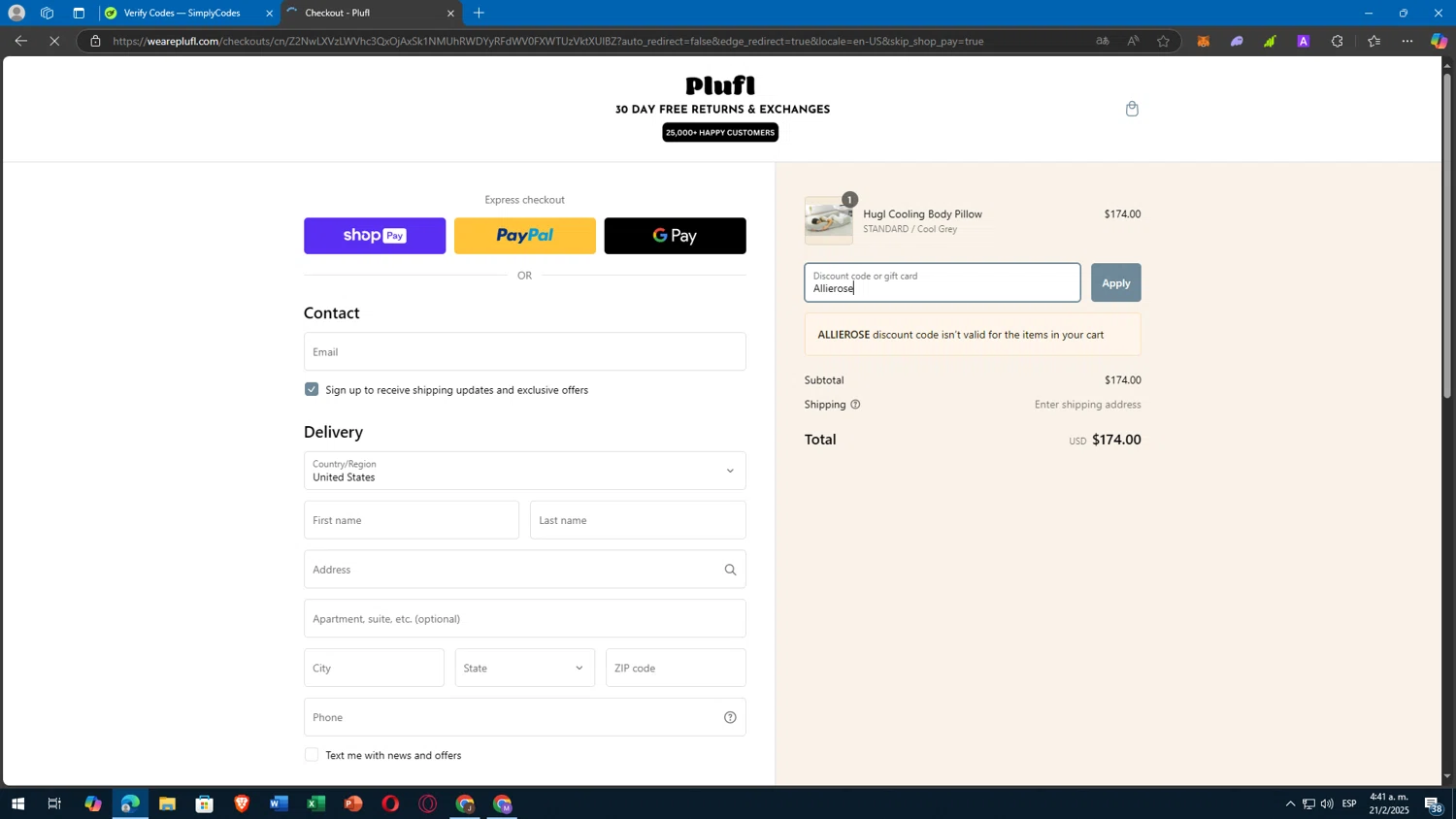Click the Address field
This screenshot has height=819, width=1456.
pos(525,570)
